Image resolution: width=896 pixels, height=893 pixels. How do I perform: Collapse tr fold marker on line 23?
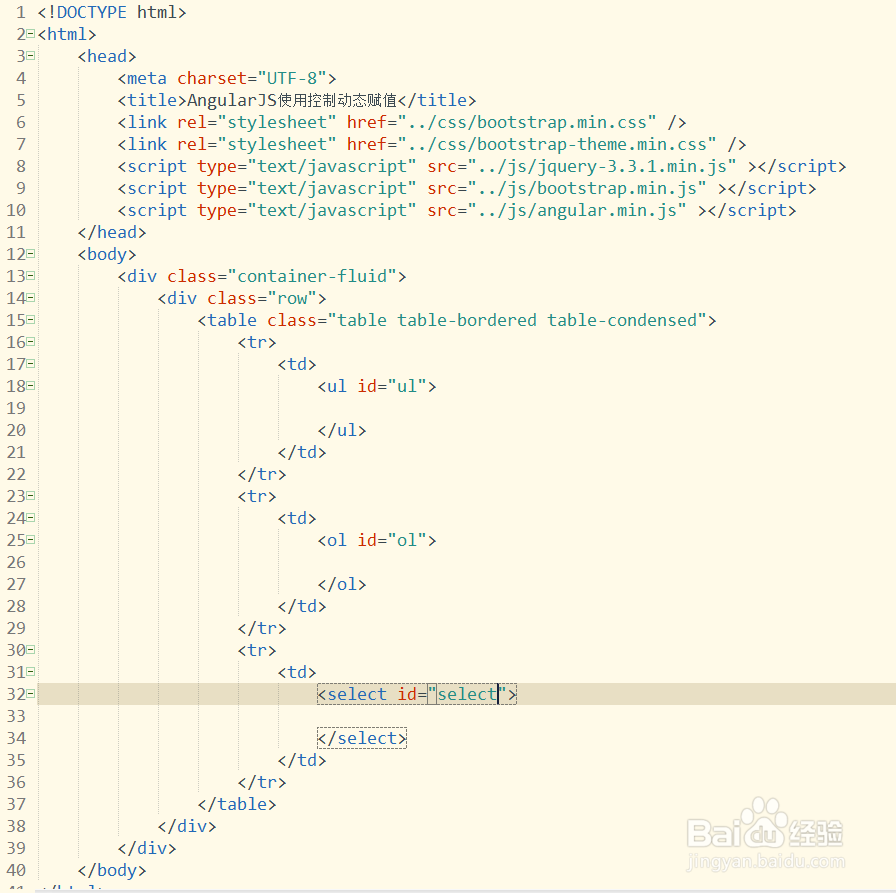[31, 496]
